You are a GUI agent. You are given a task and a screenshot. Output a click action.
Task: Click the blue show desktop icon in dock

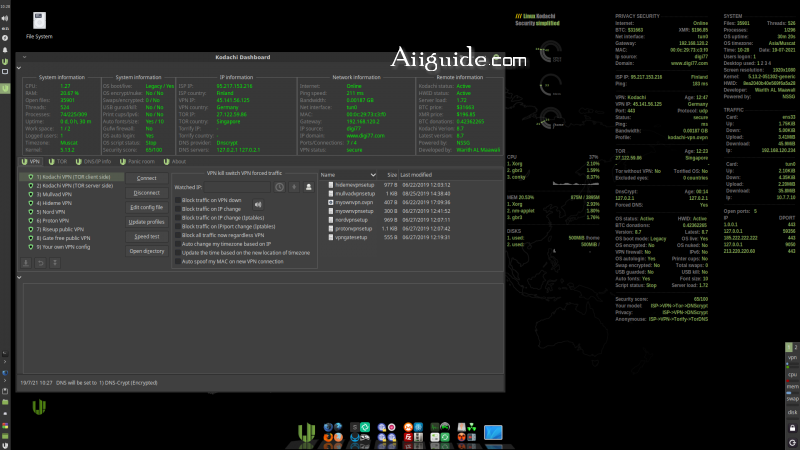[x=493, y=433]
